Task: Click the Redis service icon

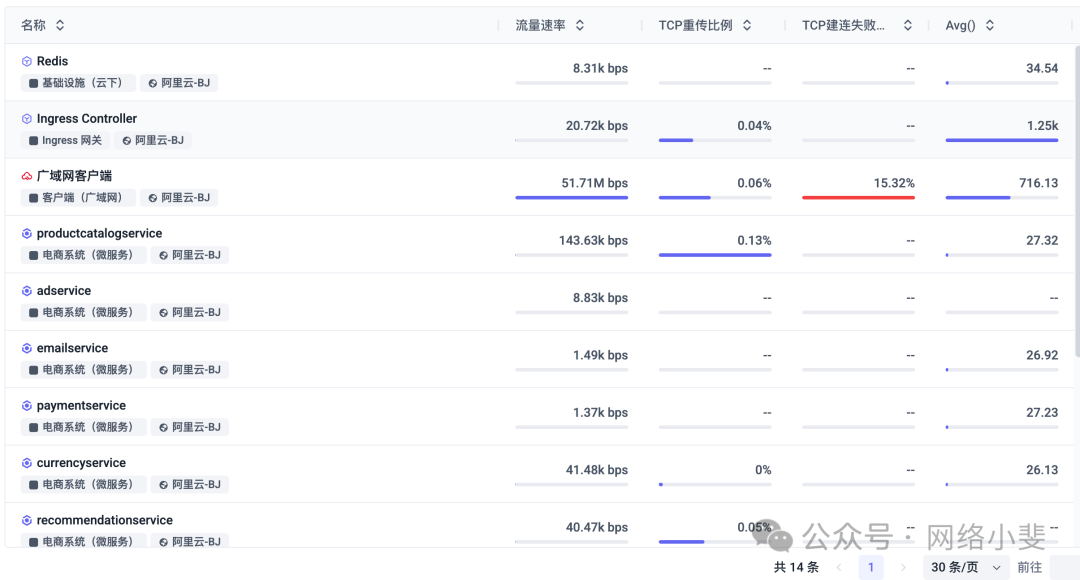Action: click(x=27, y=61)
